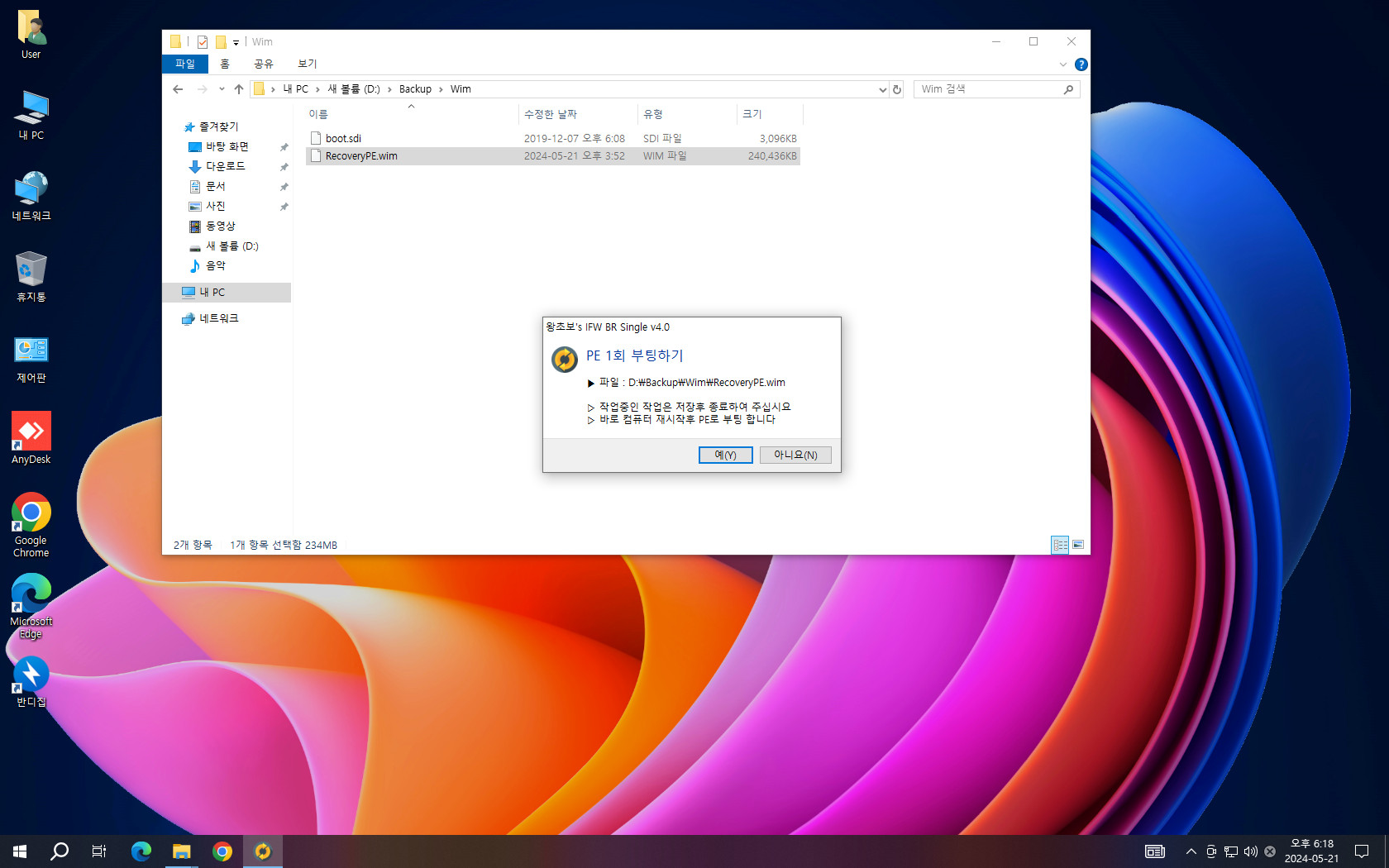Open 휴지통 recycle bin icon
The width and height of the screenshot is (1389, 868).
[31, 277]
